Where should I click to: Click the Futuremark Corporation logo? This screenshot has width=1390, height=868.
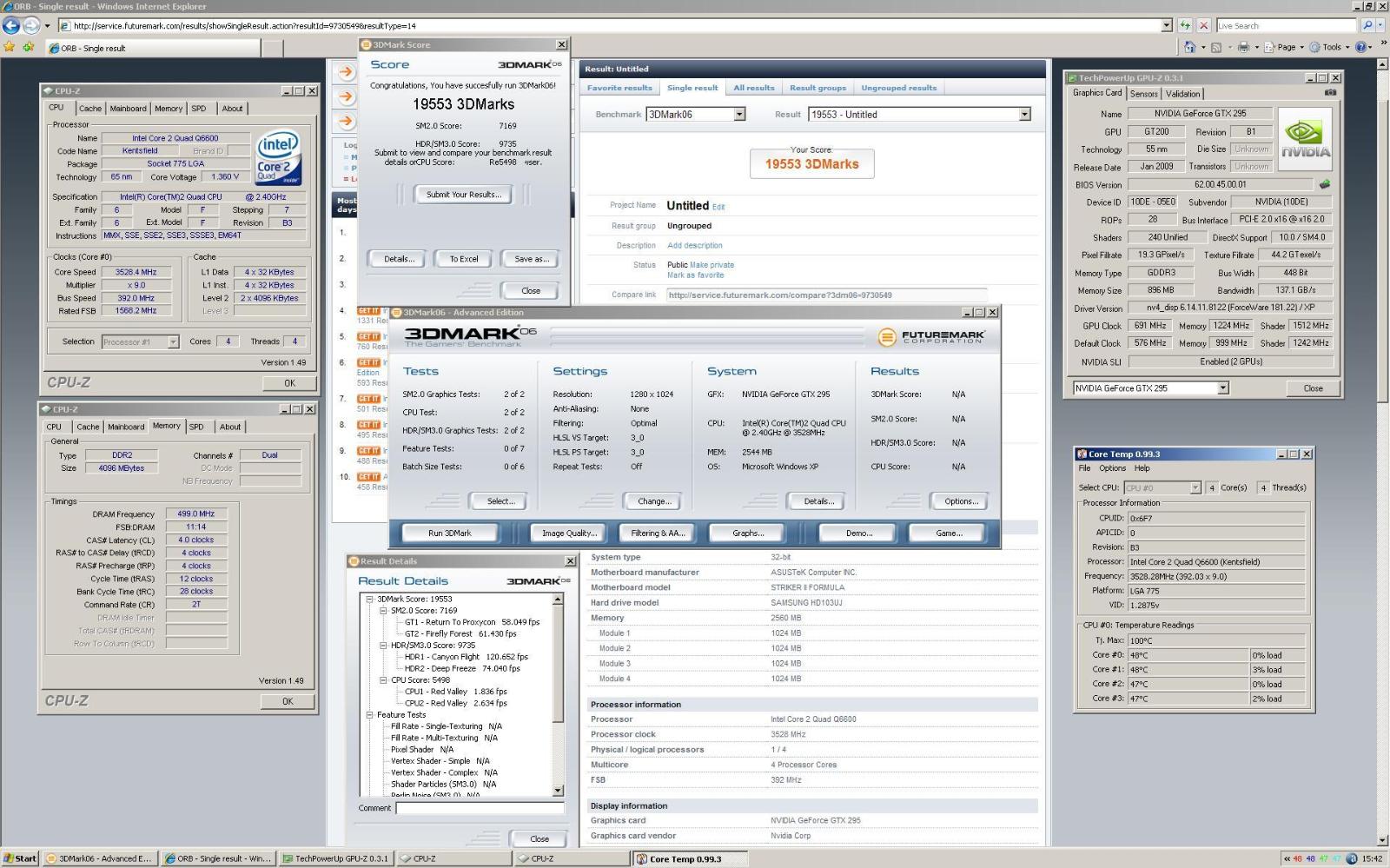(x=930, y=336)
